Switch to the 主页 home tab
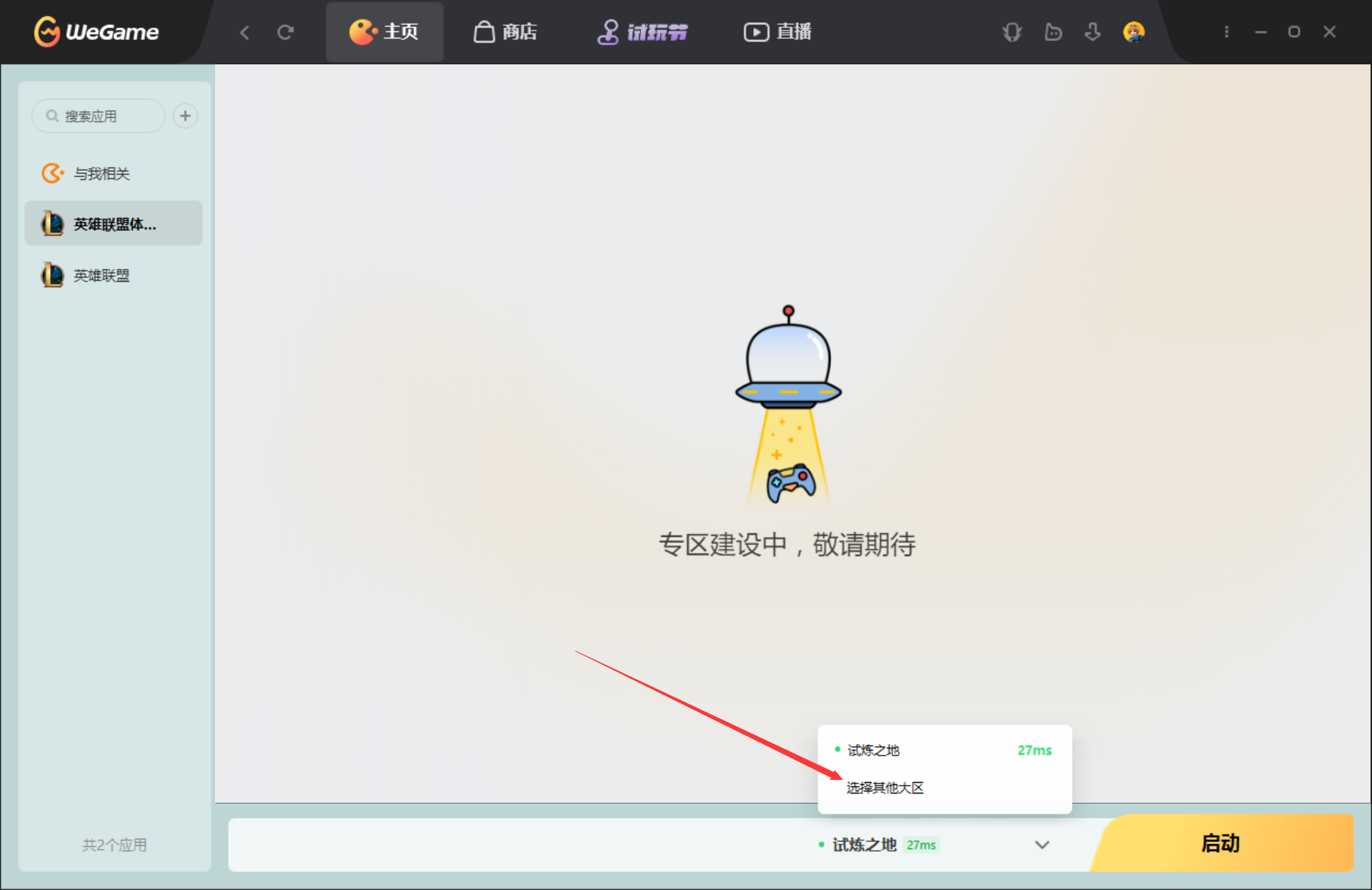 pyautogui.click(x=384, y=32)
